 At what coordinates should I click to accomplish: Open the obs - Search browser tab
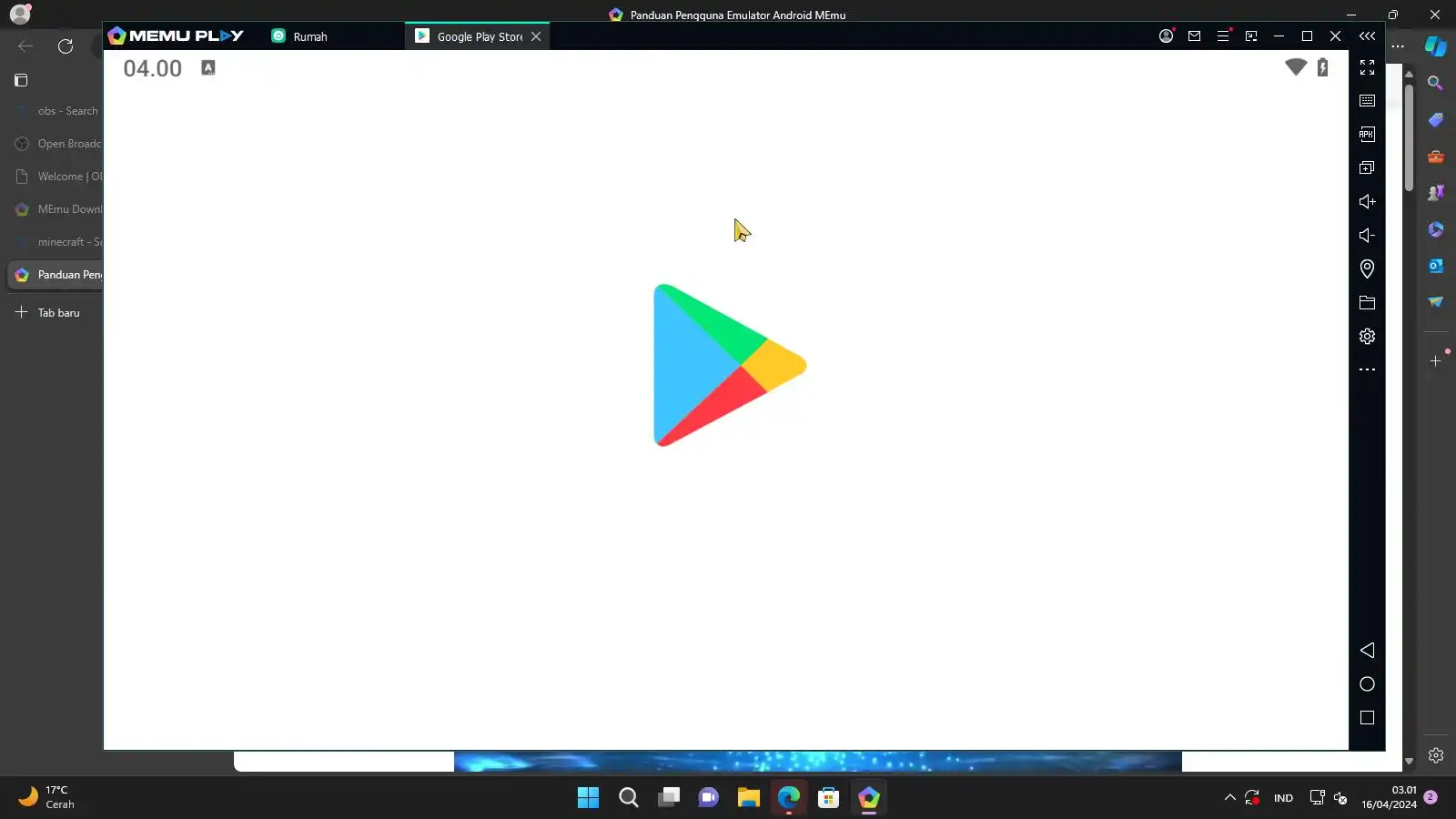coord(55,111)
